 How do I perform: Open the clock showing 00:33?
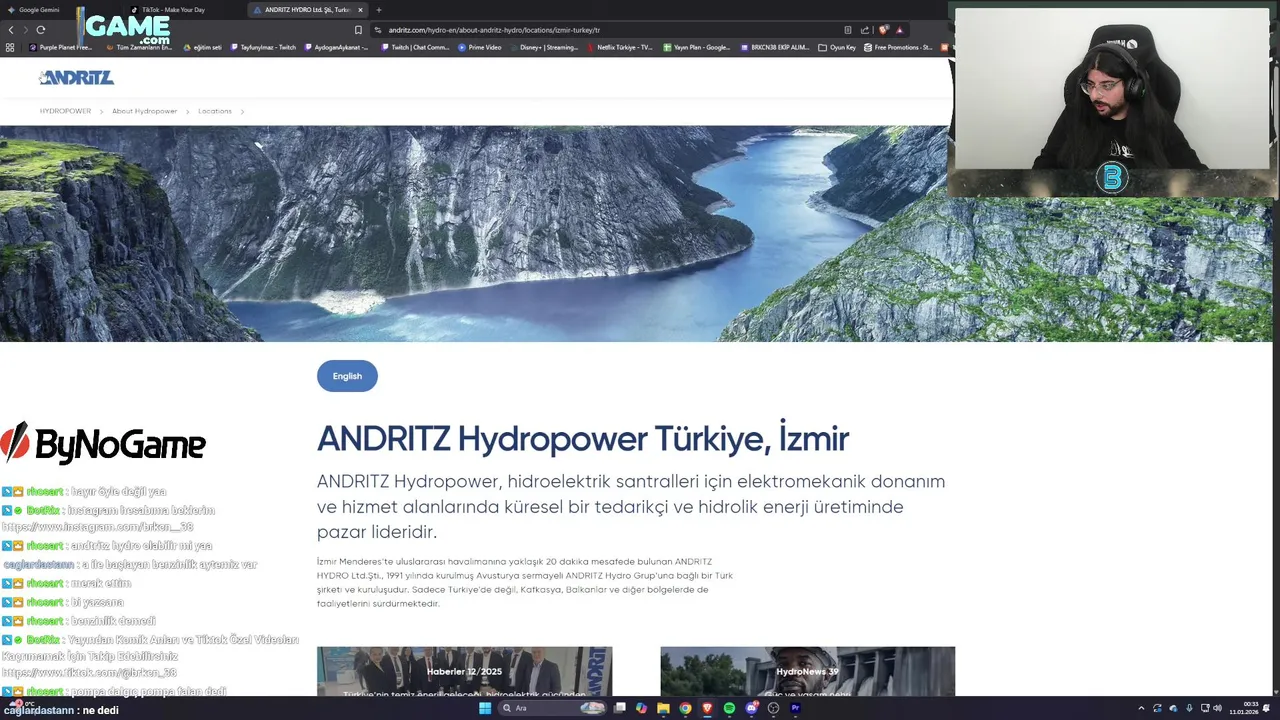[x=1244, y=708]
